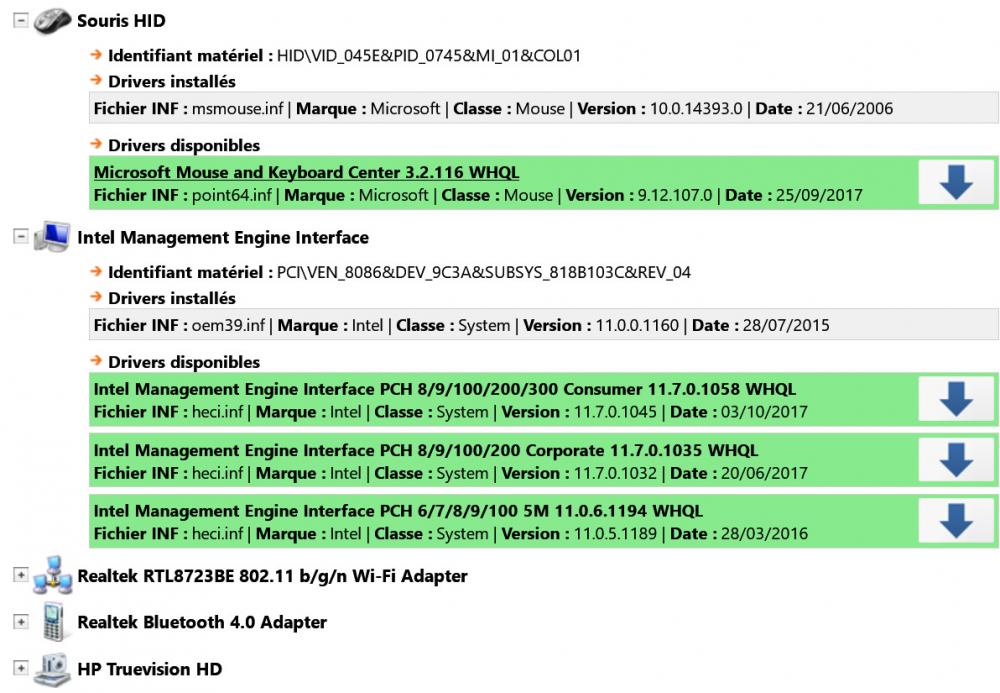This screenshot has height=693, width=1000.
Task: Click the heci.inf line dated 28/03/2016
Action: tap(450, 534)
